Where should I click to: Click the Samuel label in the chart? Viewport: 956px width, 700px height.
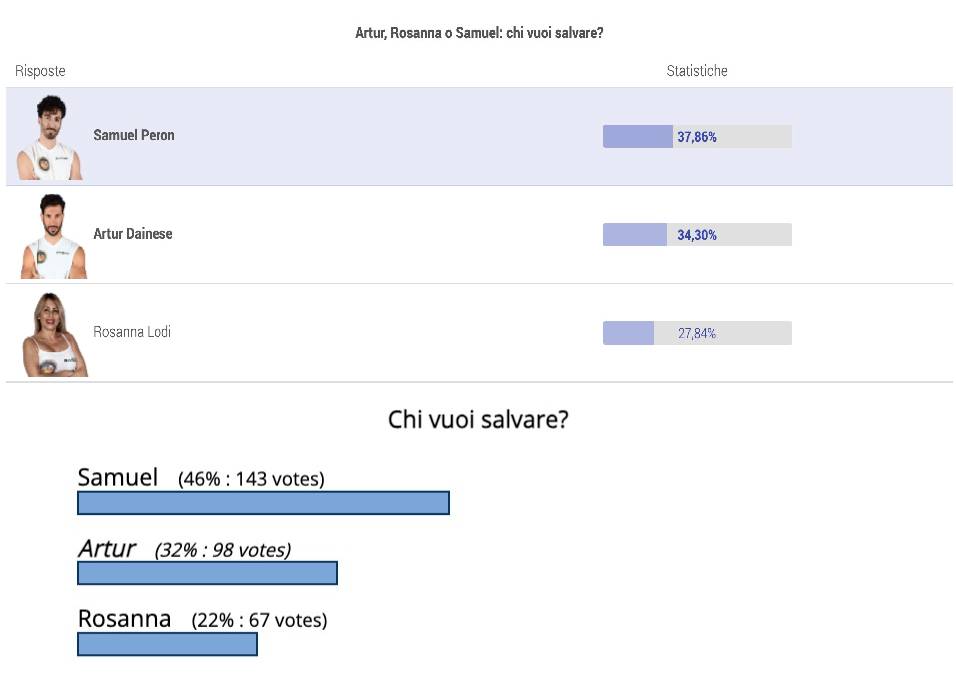118,477
